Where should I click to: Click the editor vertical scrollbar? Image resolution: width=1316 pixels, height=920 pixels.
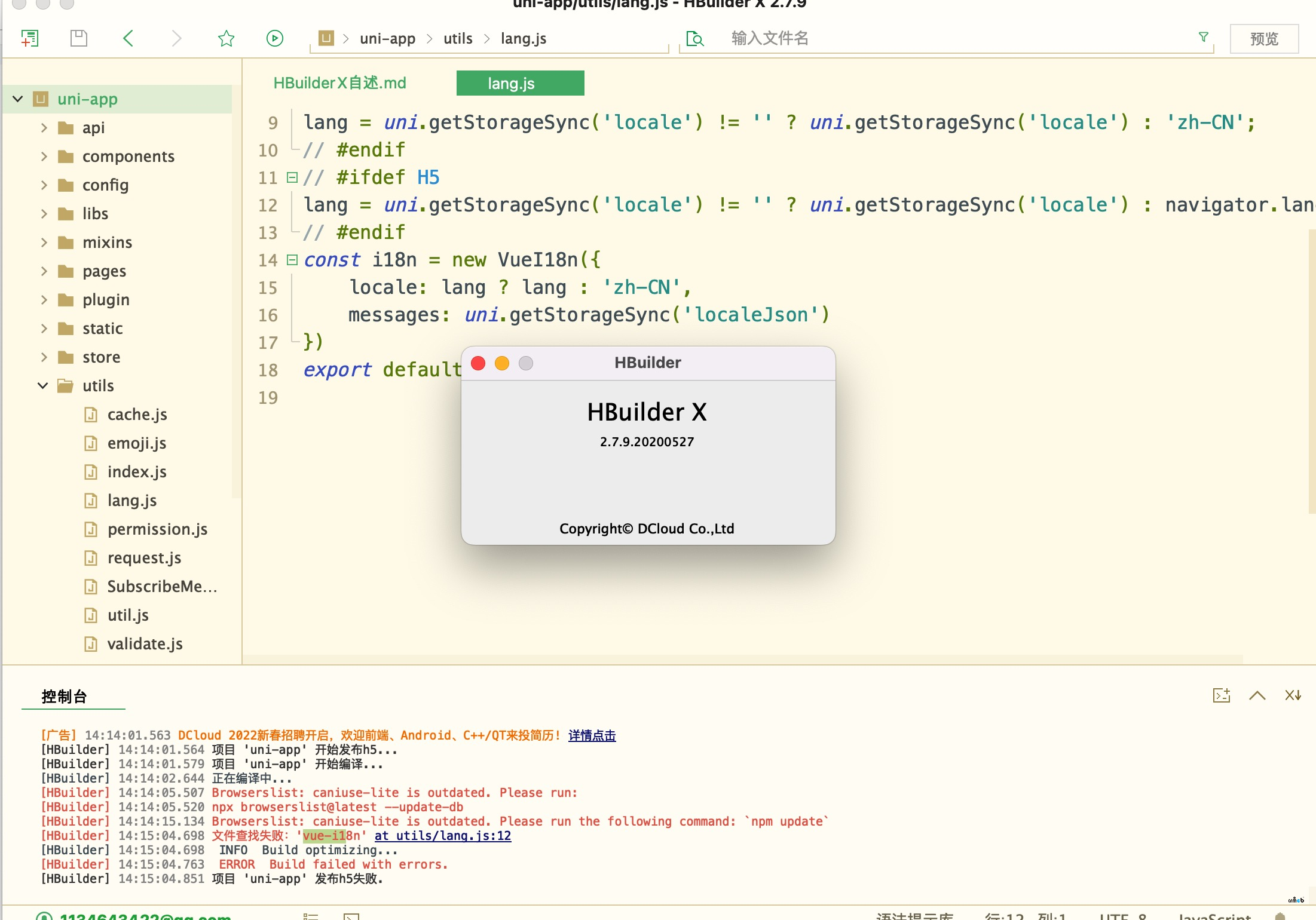[1312, 370]
